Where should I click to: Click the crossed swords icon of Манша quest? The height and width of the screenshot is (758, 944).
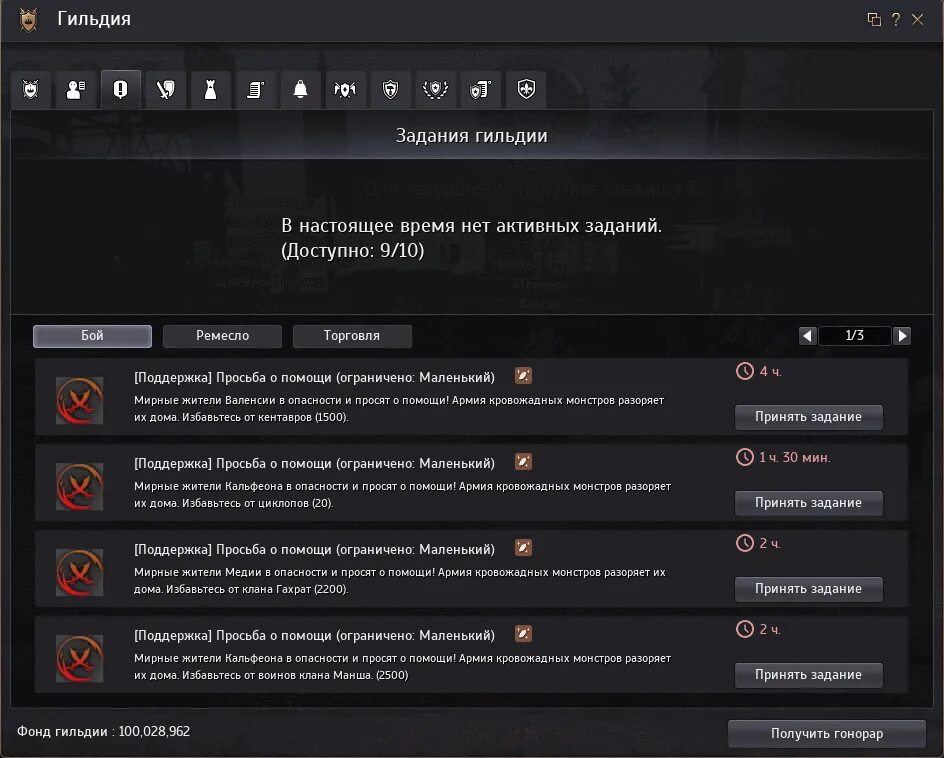[79, 659]
